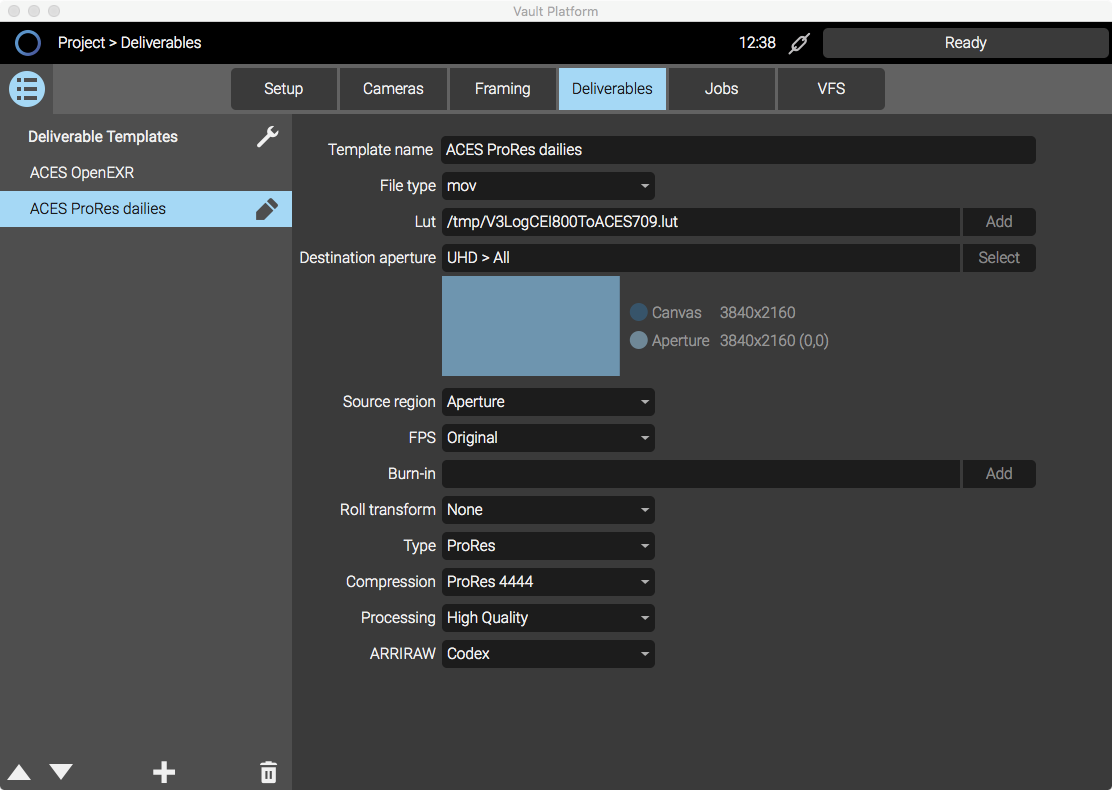
Task: Switch to the Cameras tab
Action: (x=393, y=89)
